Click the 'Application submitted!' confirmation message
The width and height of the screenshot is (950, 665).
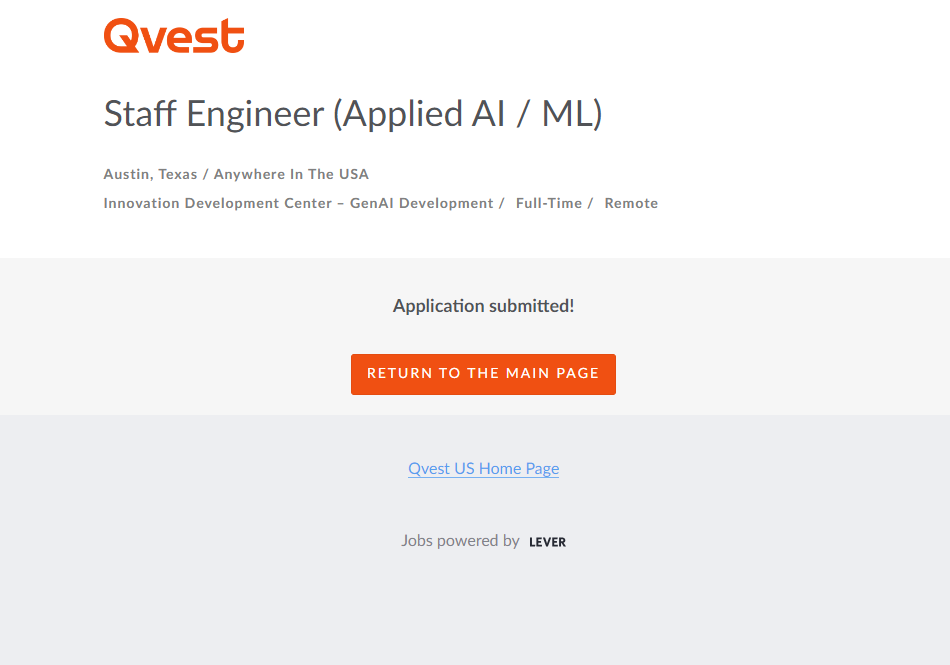[x=483, y=306]
